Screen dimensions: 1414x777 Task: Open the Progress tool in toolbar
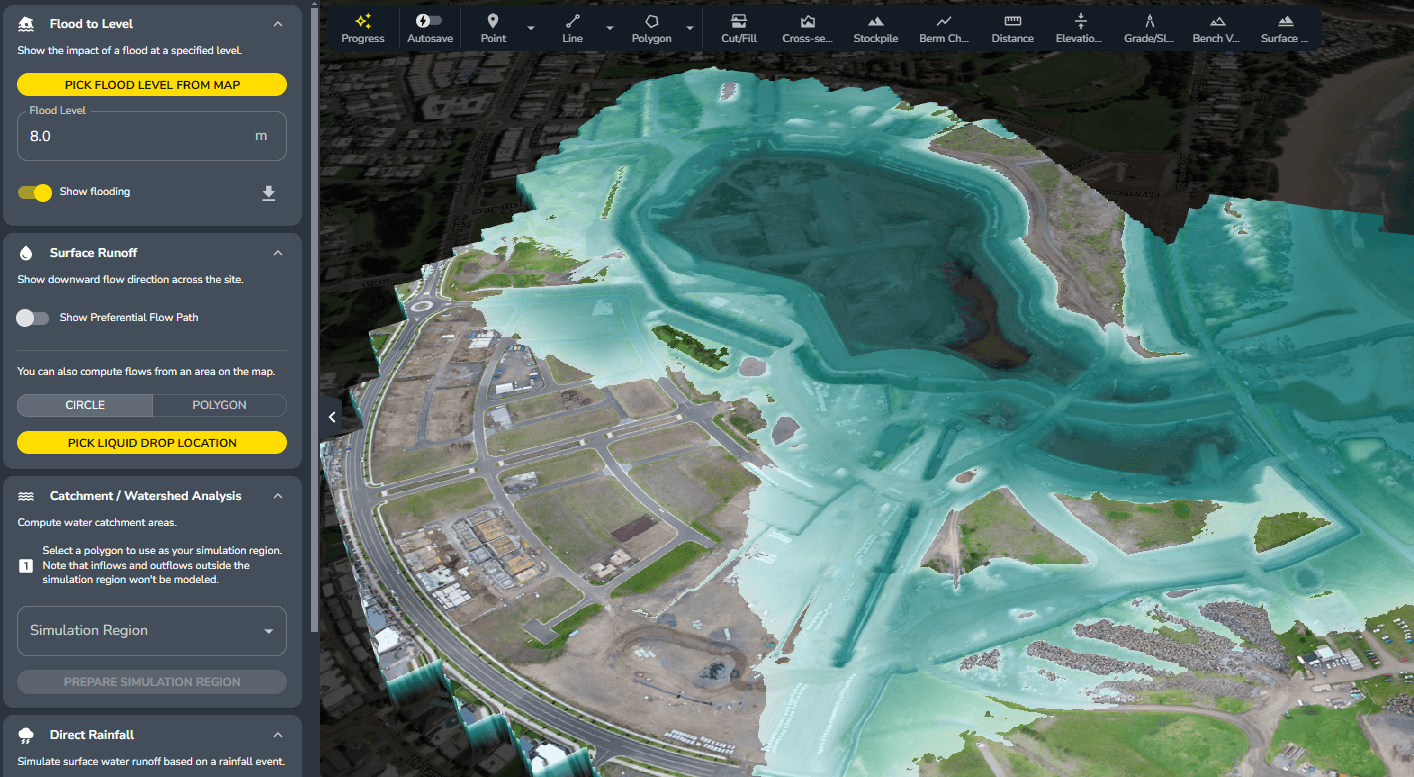point(362,28)
